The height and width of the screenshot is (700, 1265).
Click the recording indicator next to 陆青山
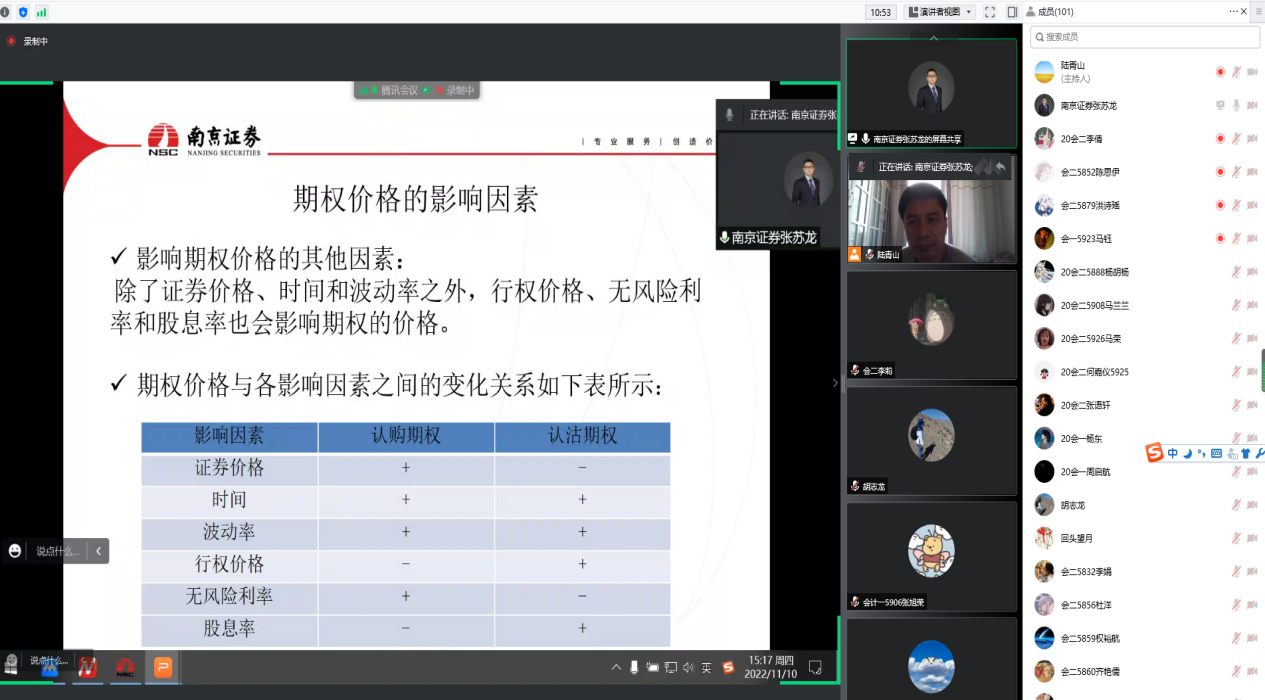click(x=1220, y=72)
